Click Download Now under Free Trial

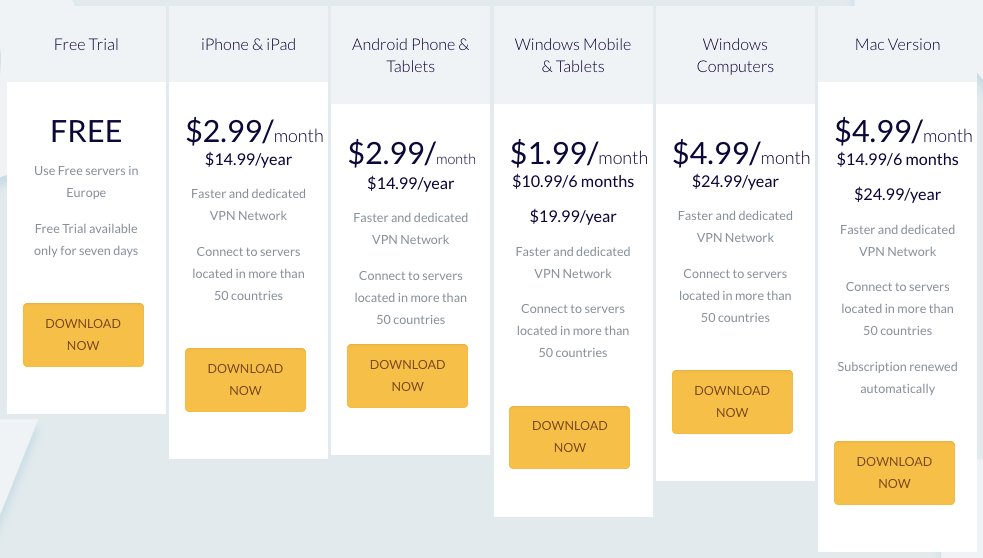pyautogui.click(x=83, y=335)
